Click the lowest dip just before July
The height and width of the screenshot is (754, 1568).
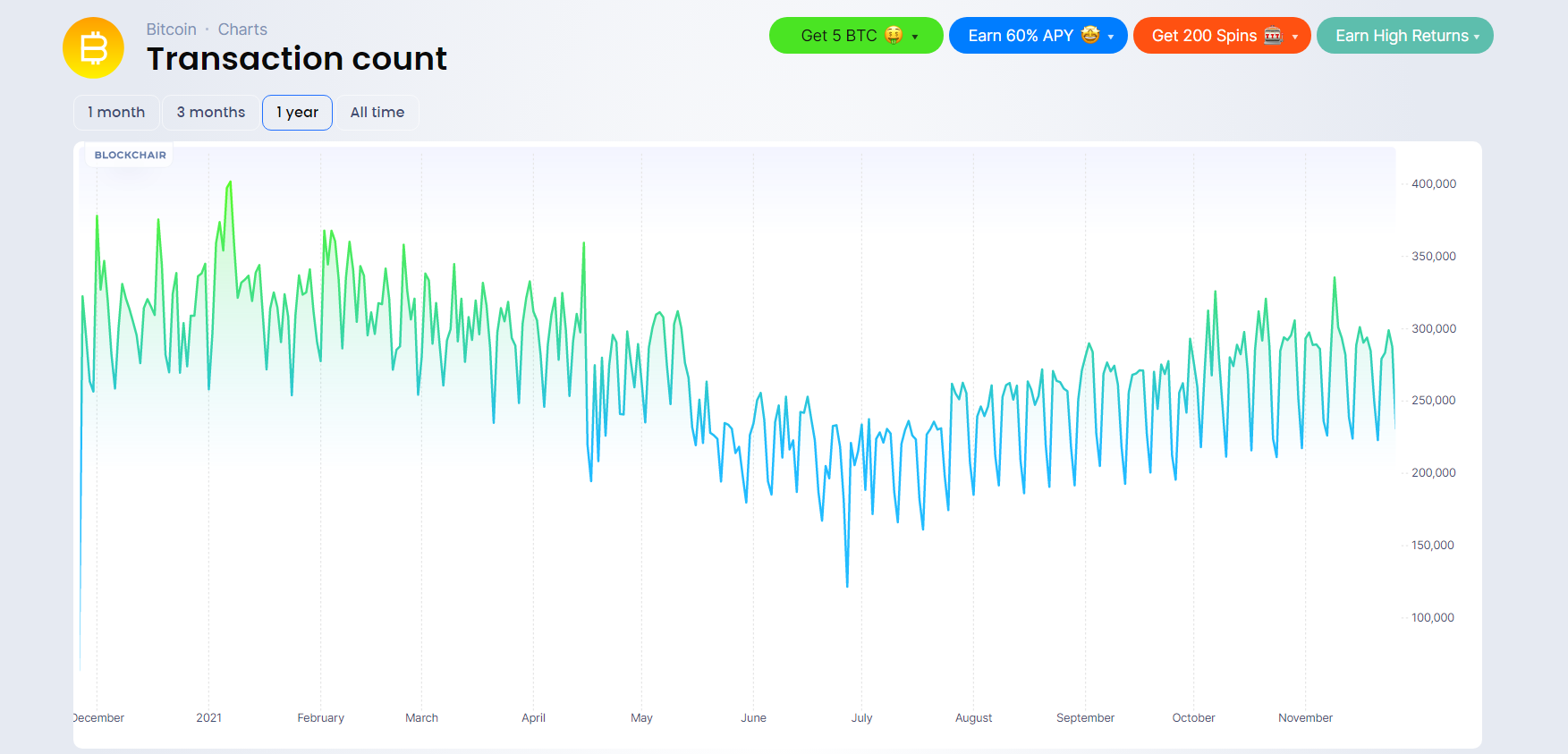click(x=847, y=586)
